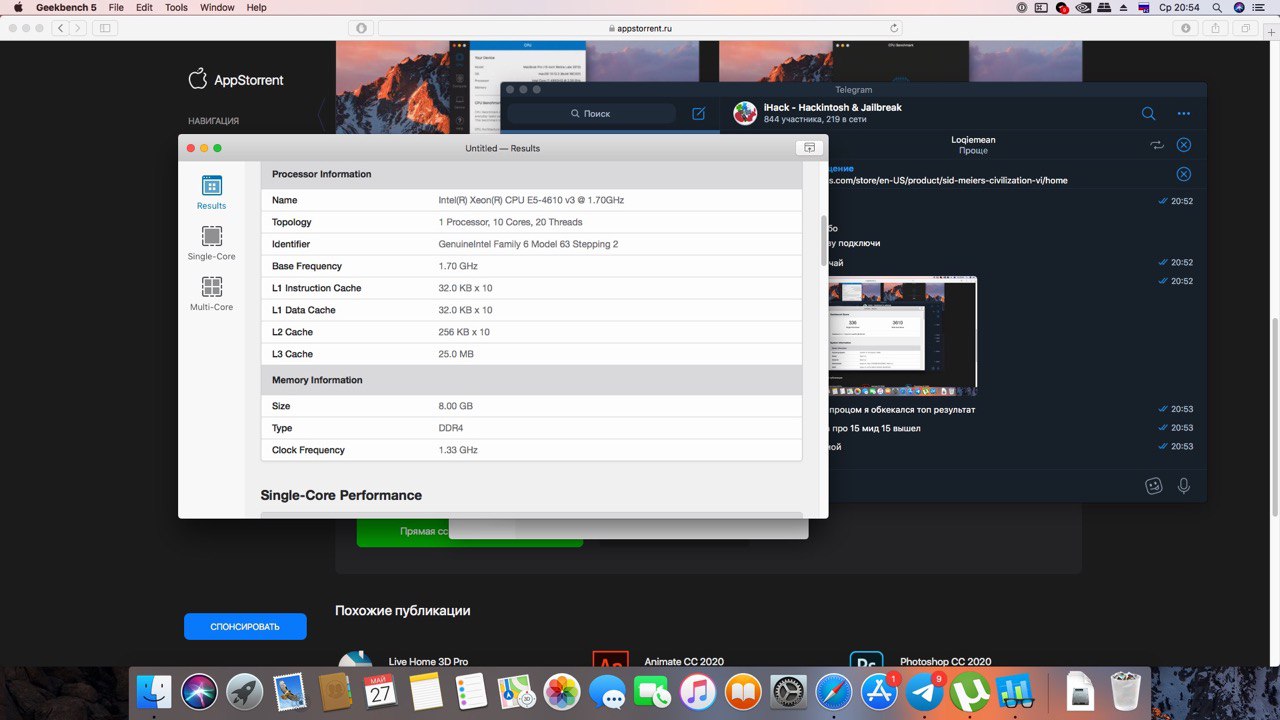This screenshot has width=1280, height=720.
Task: Click the Topology value 1 Processor, 10 Cores
Action: click(510, 222)
